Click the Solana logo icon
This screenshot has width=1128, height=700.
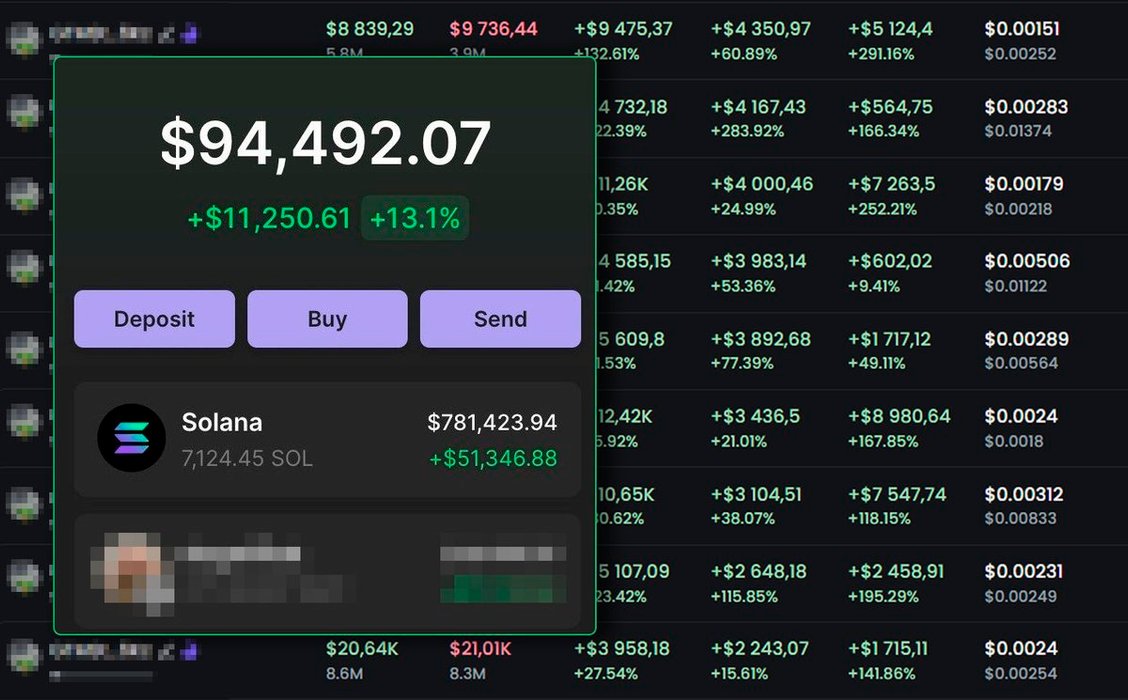(x=131, y=438)
